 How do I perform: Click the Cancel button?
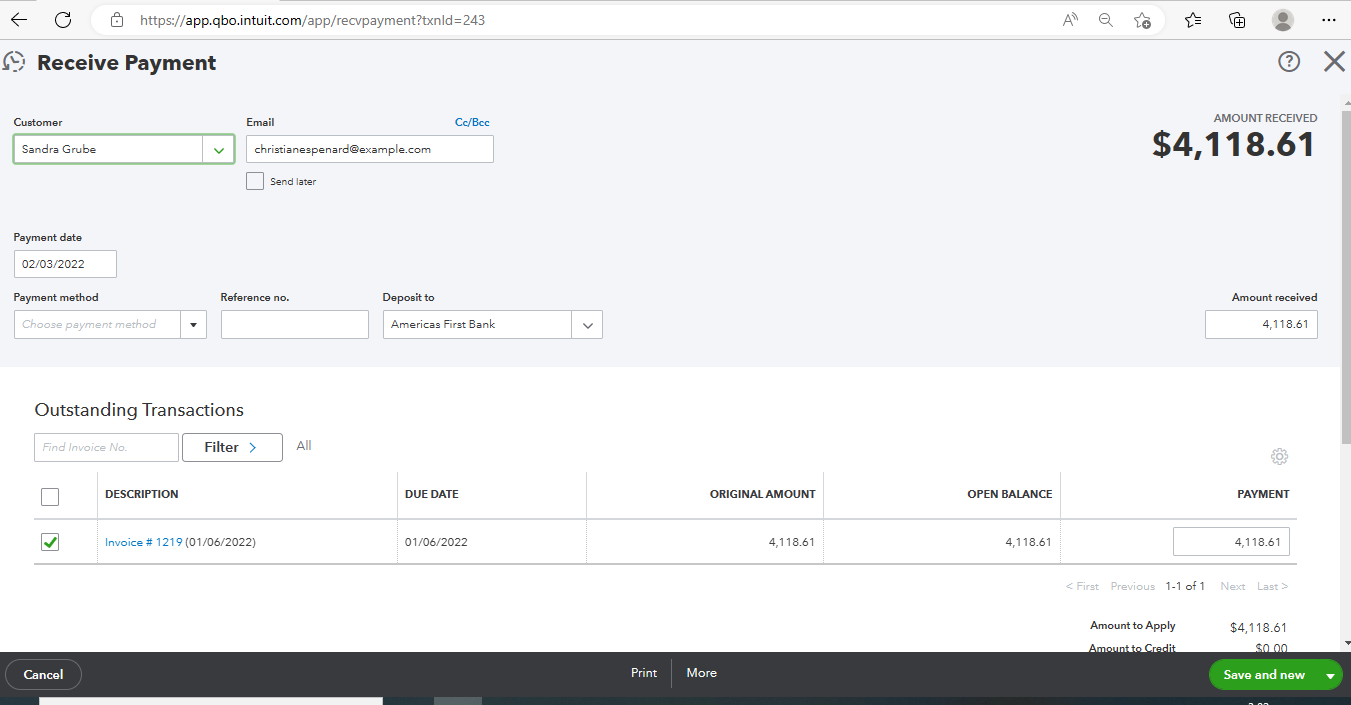pos(43,675)
